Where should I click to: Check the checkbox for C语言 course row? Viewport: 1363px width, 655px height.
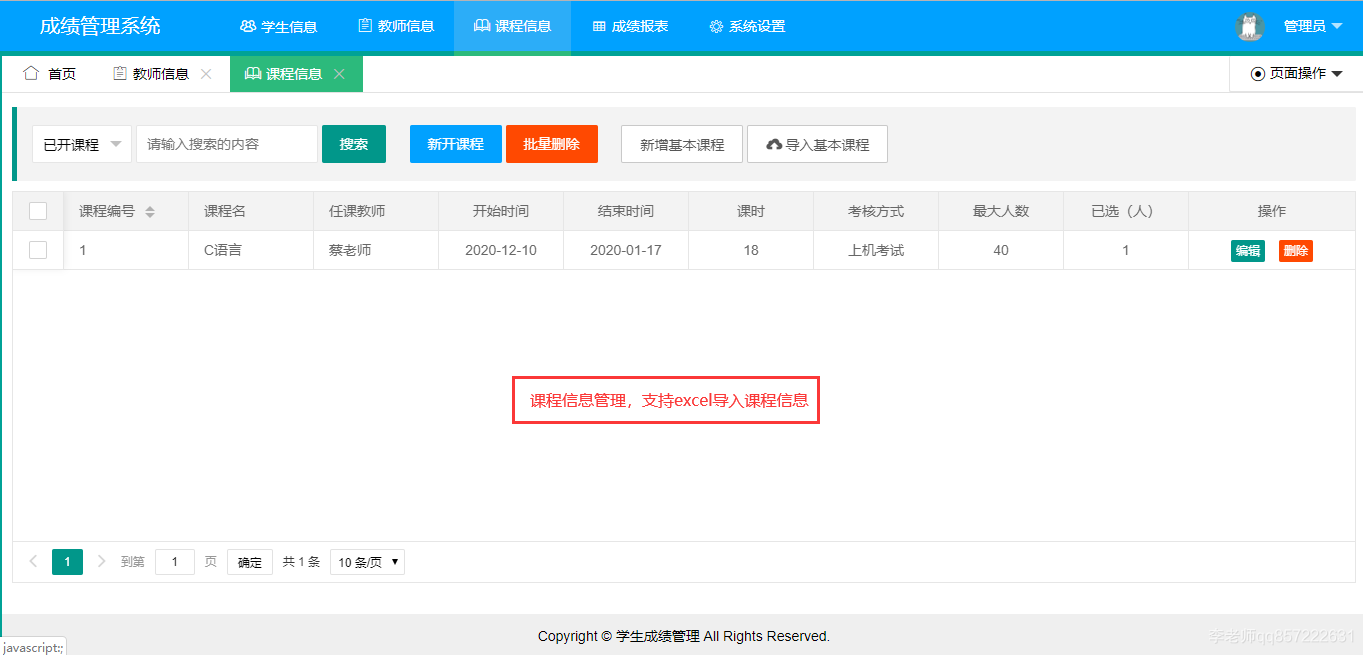pyautogui.click(x=38, y=250)
